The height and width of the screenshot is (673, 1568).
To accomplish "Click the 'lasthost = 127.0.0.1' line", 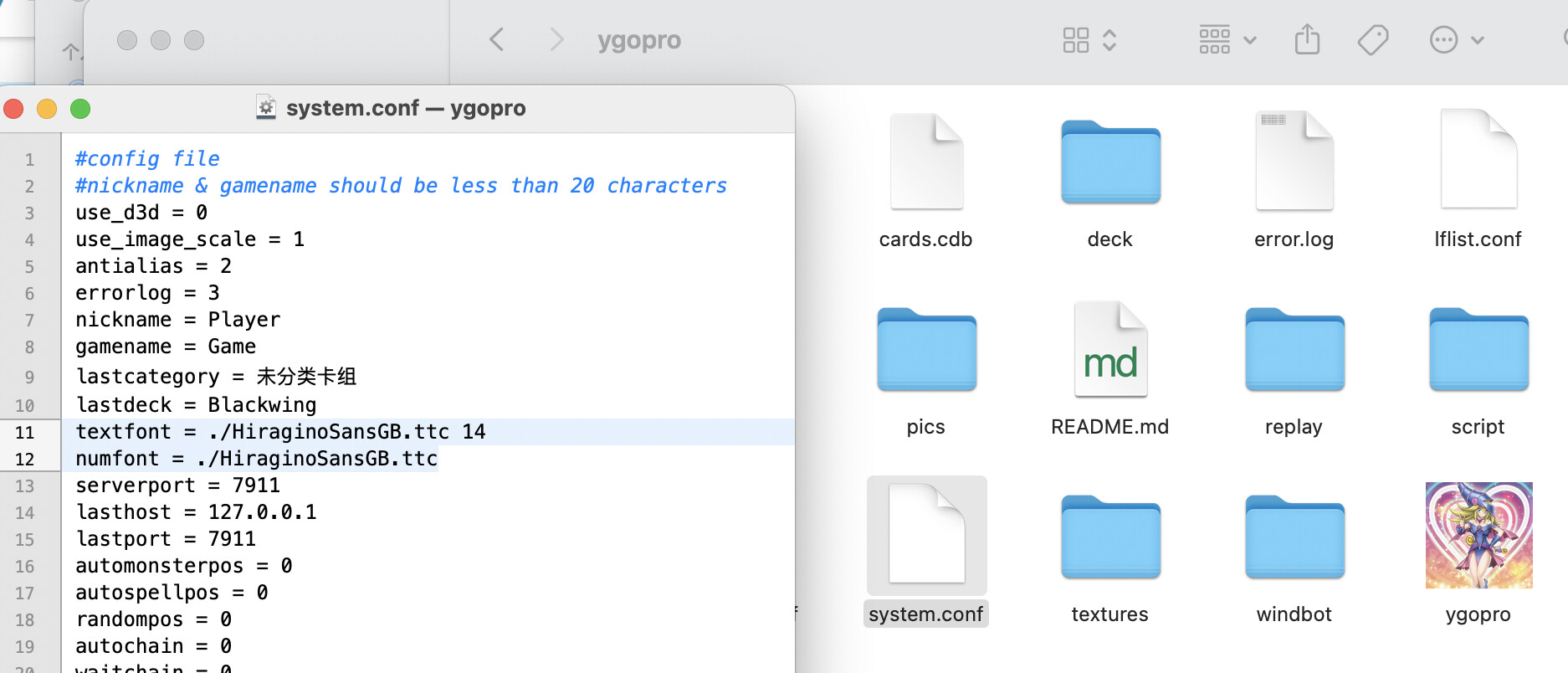I will tap(196, 512).
